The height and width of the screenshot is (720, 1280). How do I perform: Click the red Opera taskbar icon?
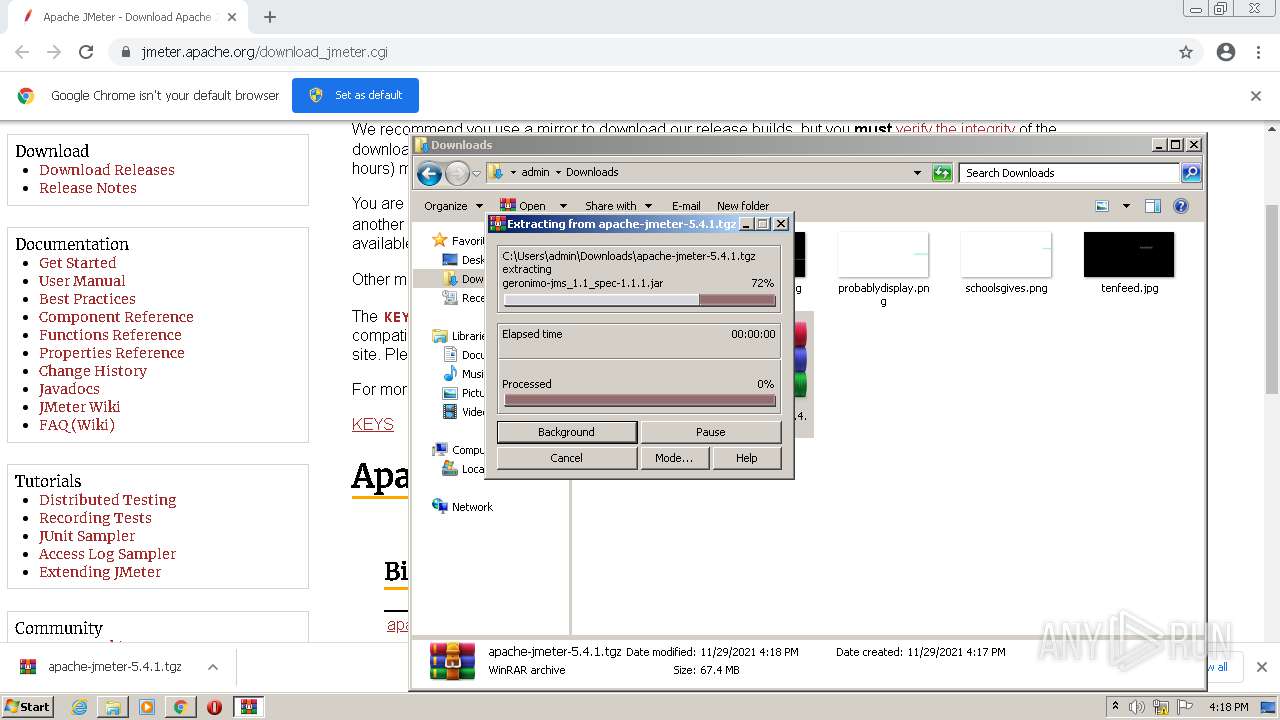[x=214, y=707]
